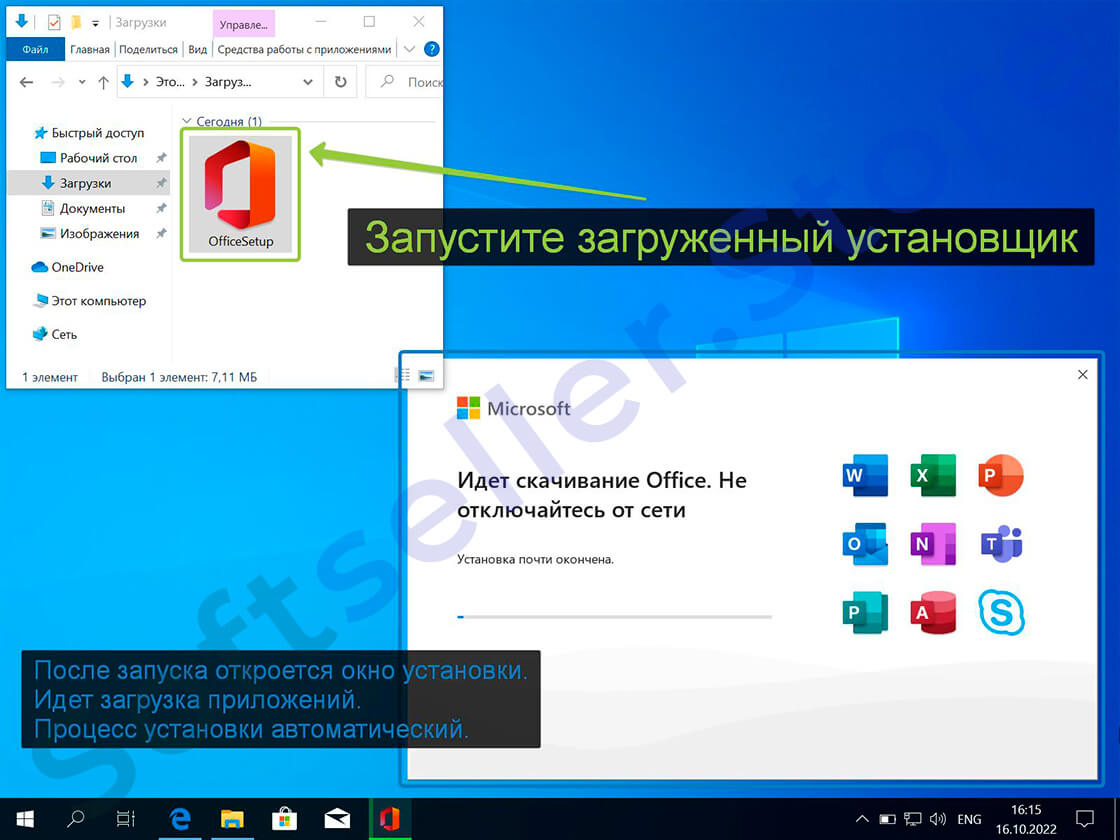
Task: Click the Skype icon in the Office installer
Action: 1001,612
